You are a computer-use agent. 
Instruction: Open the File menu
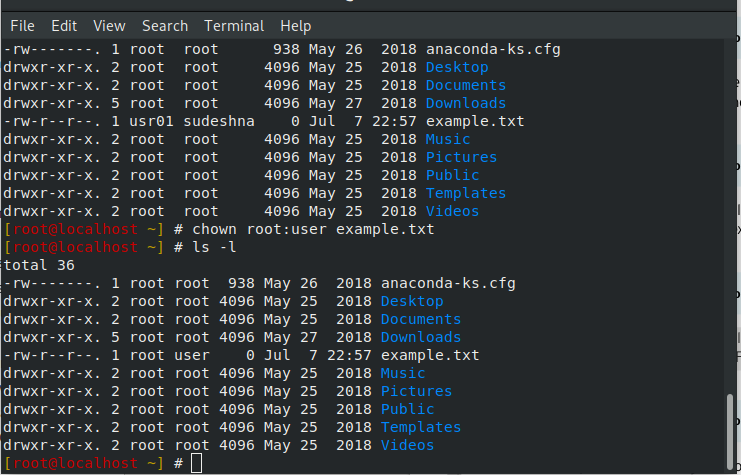[21, 25]
